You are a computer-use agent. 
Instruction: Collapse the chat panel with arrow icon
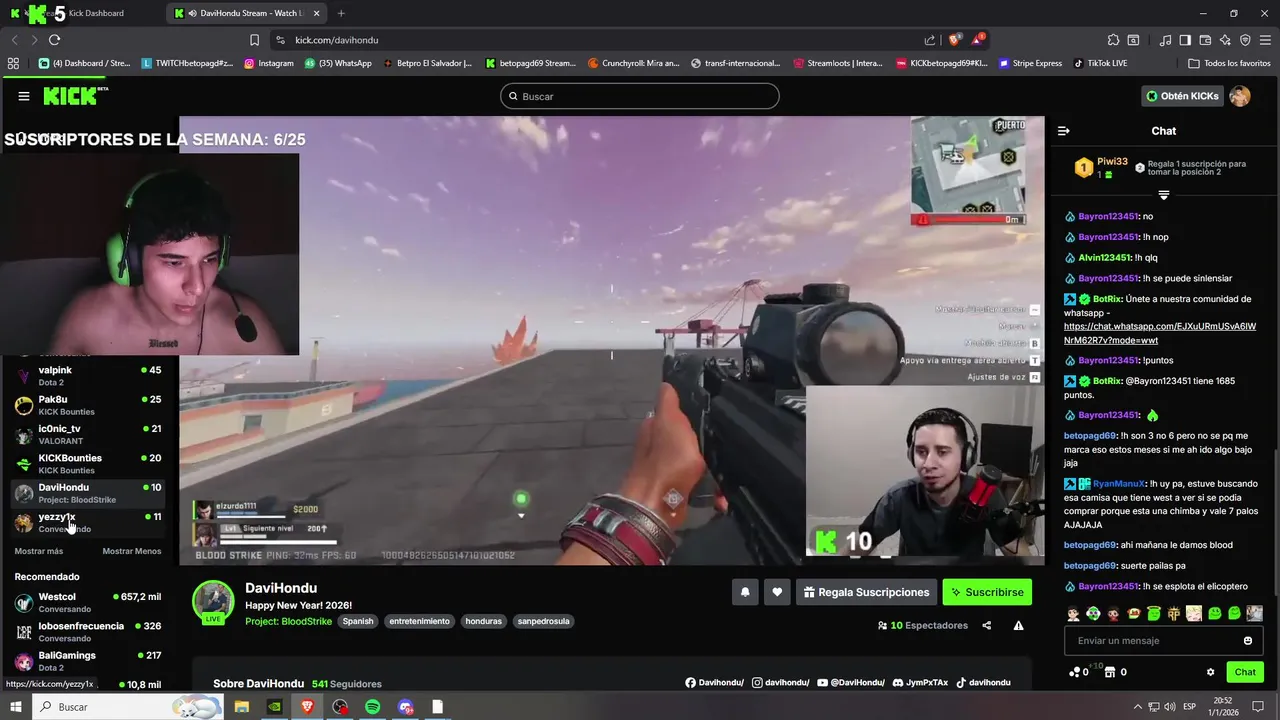[x=1064, y=131]
